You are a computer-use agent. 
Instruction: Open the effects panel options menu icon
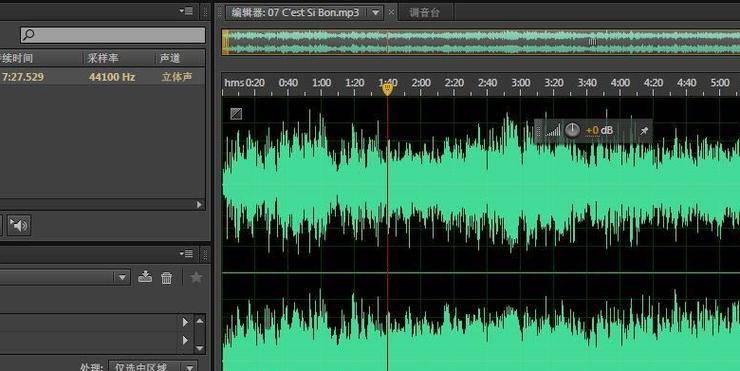(186, 254)
